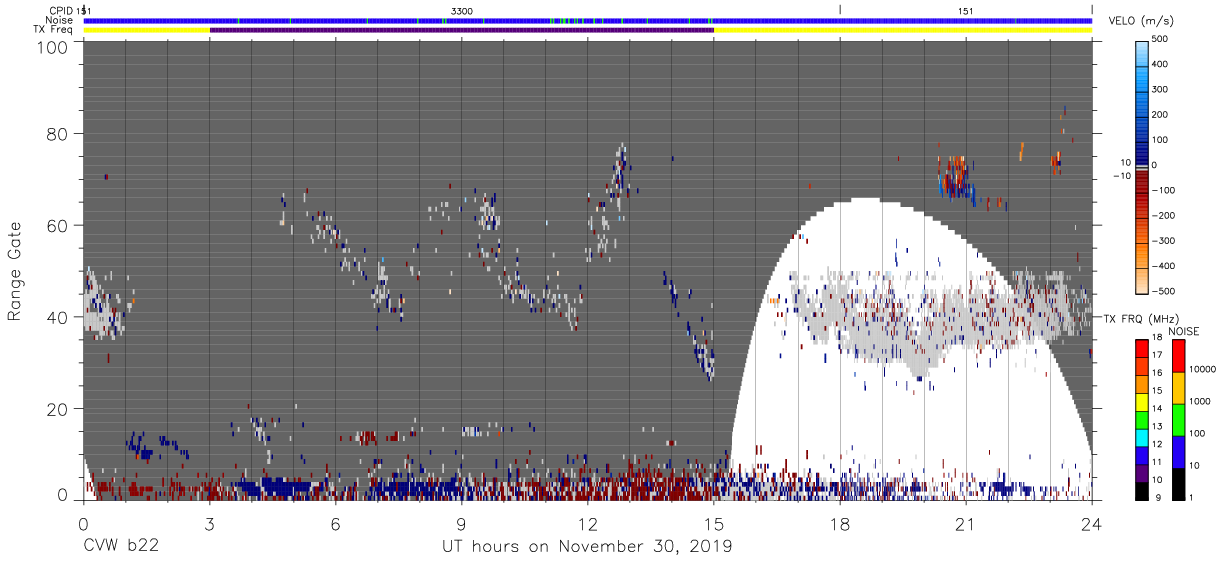Click the '13' TX frequency value
The width and height of the screenshot is (1228, 567).
click(x=1159, y=427)
